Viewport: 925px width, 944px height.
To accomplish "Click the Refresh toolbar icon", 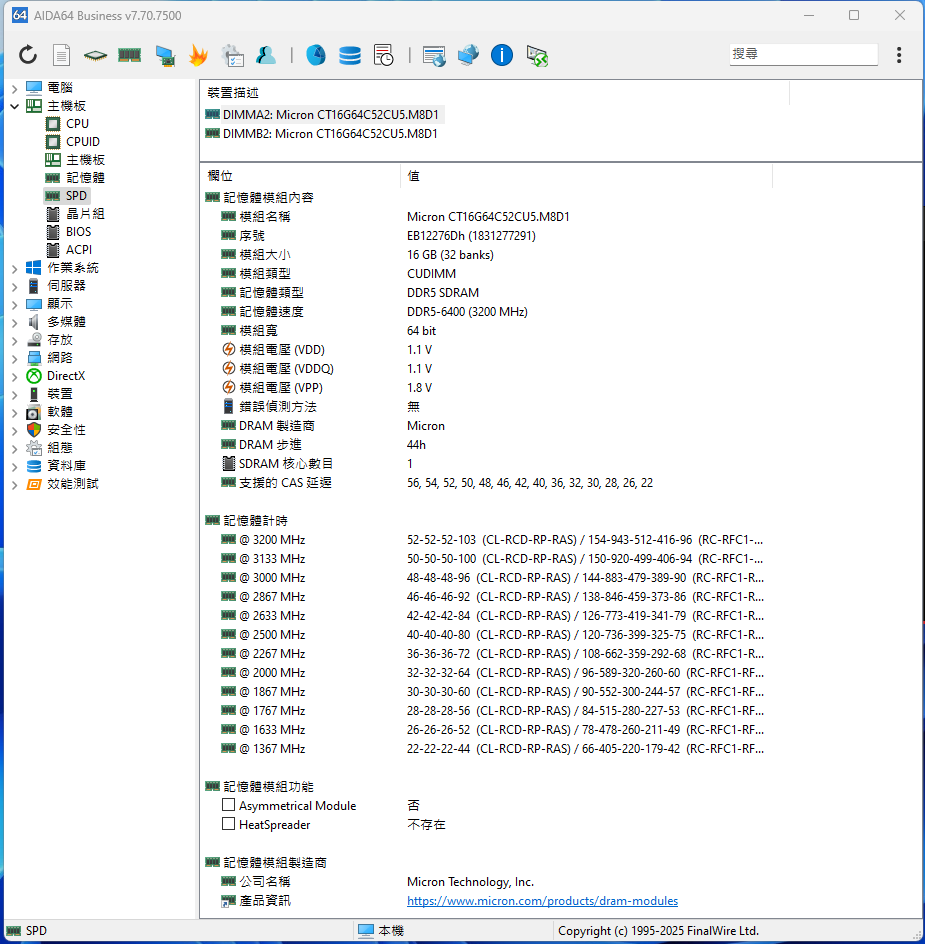I will tap(28, 55).
